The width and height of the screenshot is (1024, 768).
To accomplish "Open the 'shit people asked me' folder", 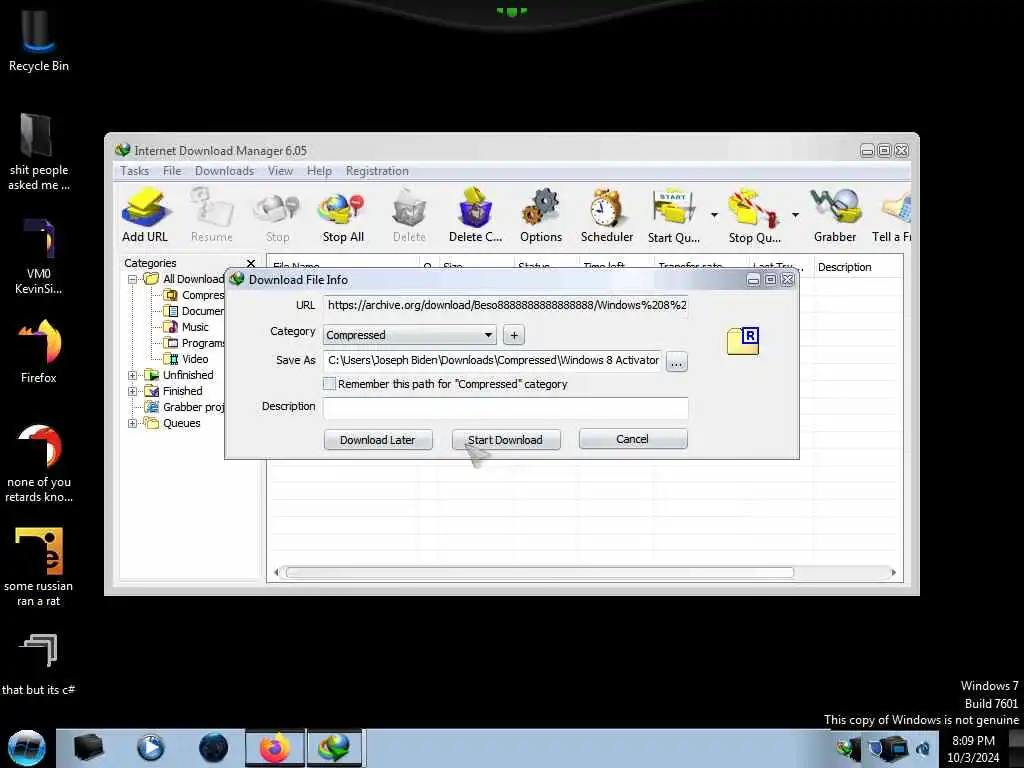I will (39, 152).
